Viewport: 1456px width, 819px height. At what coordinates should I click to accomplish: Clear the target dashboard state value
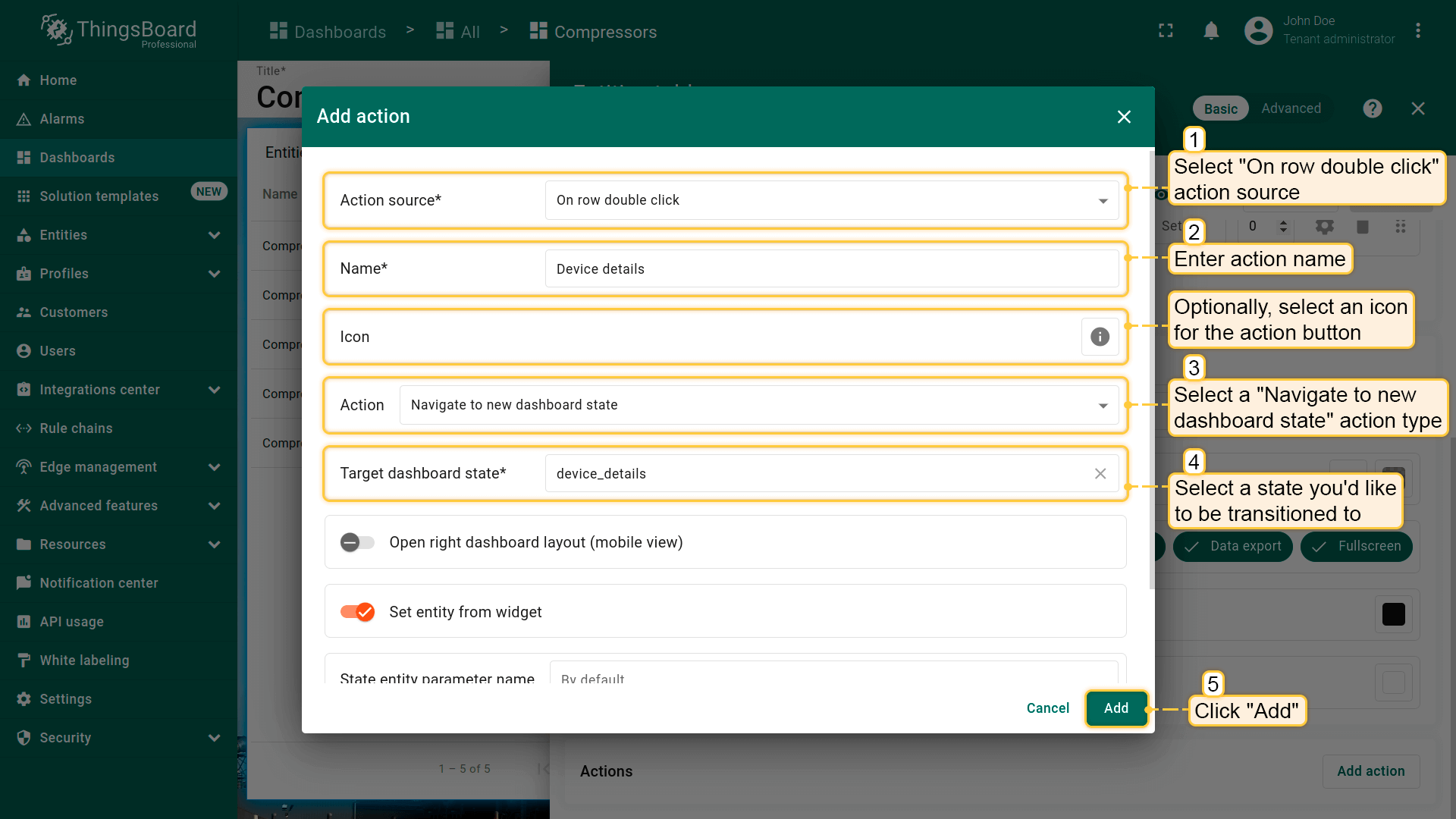click(1100, 473)
